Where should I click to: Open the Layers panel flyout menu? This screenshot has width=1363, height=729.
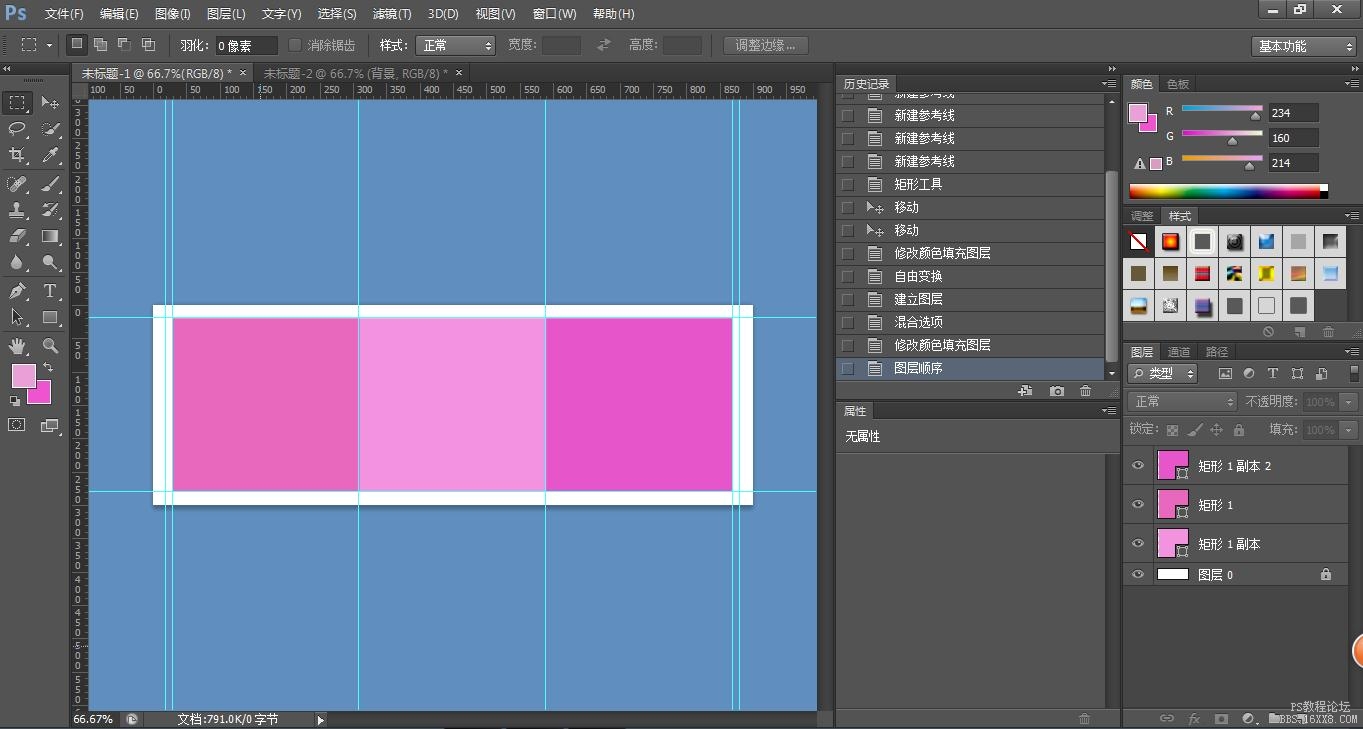tap(1352, 352)
